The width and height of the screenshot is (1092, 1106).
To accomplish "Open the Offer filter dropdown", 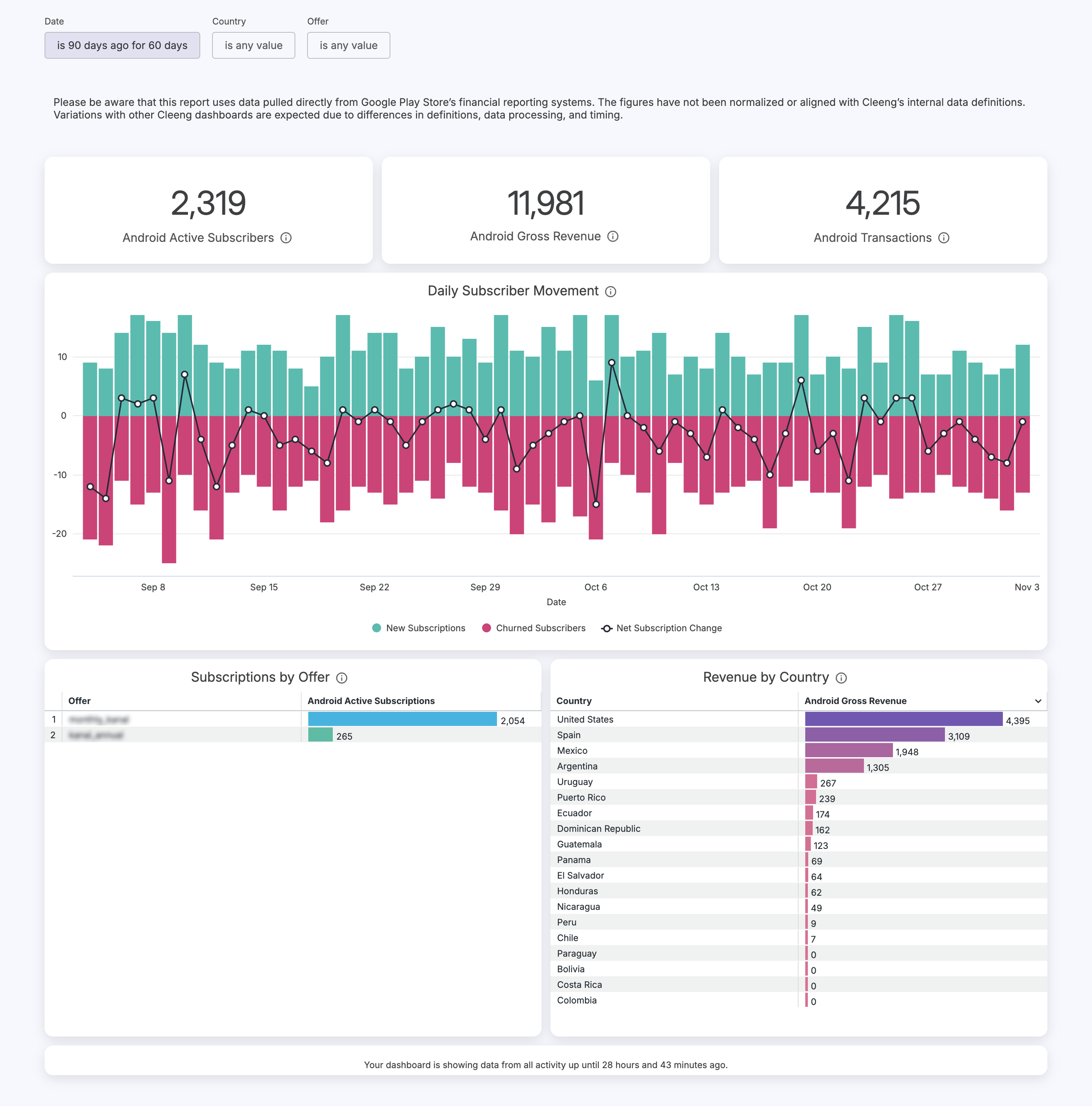I will click(348, 45).
